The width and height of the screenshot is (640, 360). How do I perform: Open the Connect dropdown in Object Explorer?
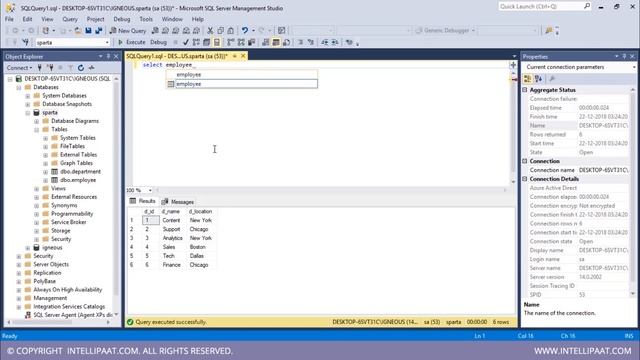(19, 68)
